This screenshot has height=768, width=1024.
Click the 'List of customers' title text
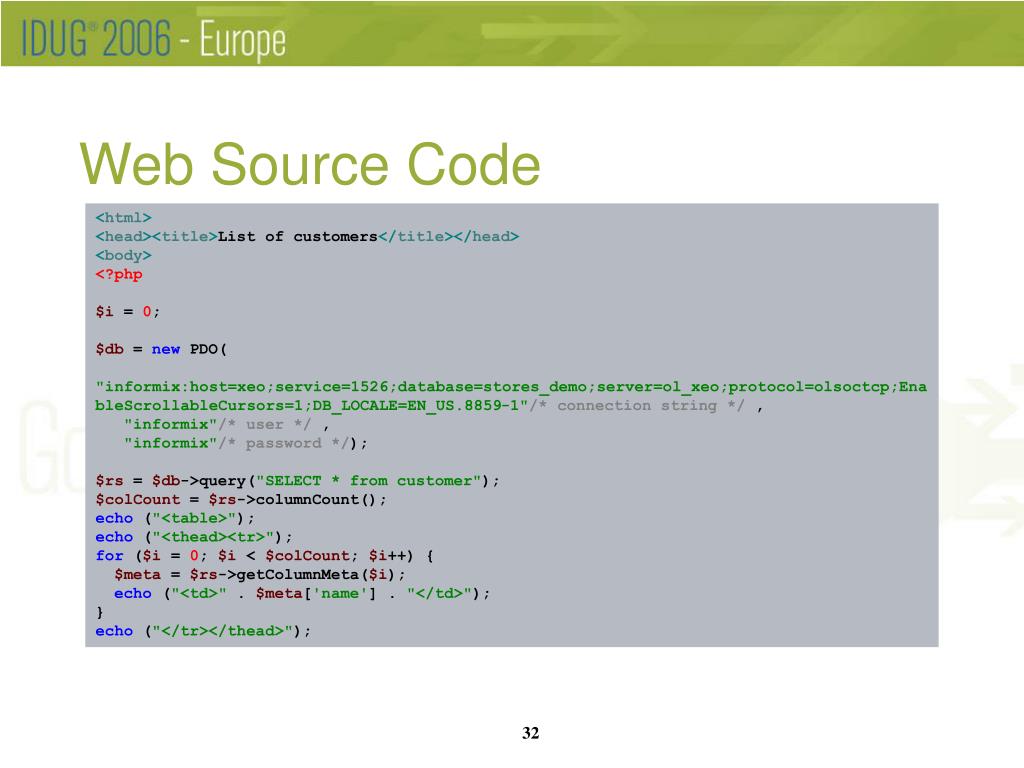297,236
